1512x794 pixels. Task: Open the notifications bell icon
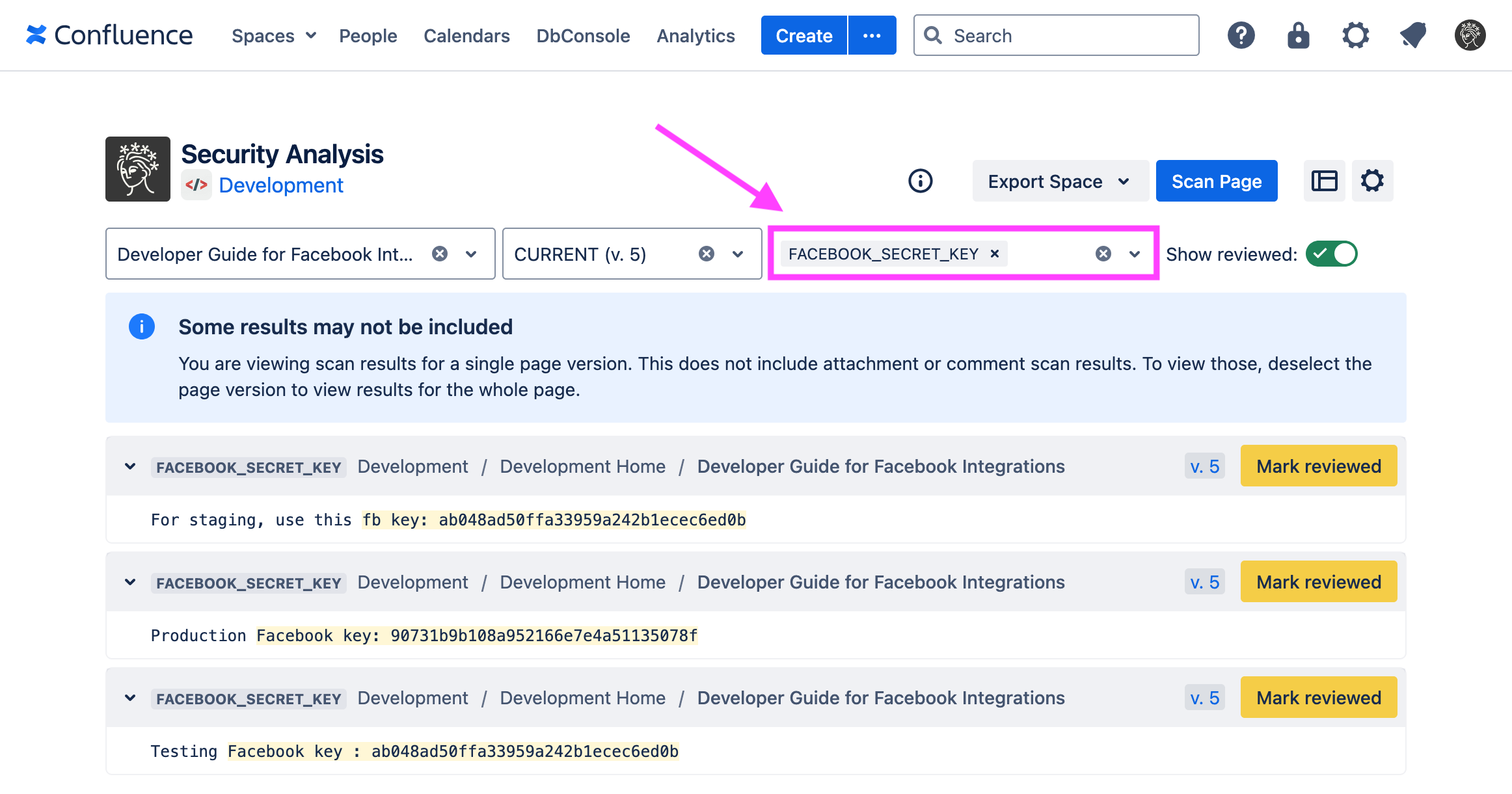pos(1412,35)
